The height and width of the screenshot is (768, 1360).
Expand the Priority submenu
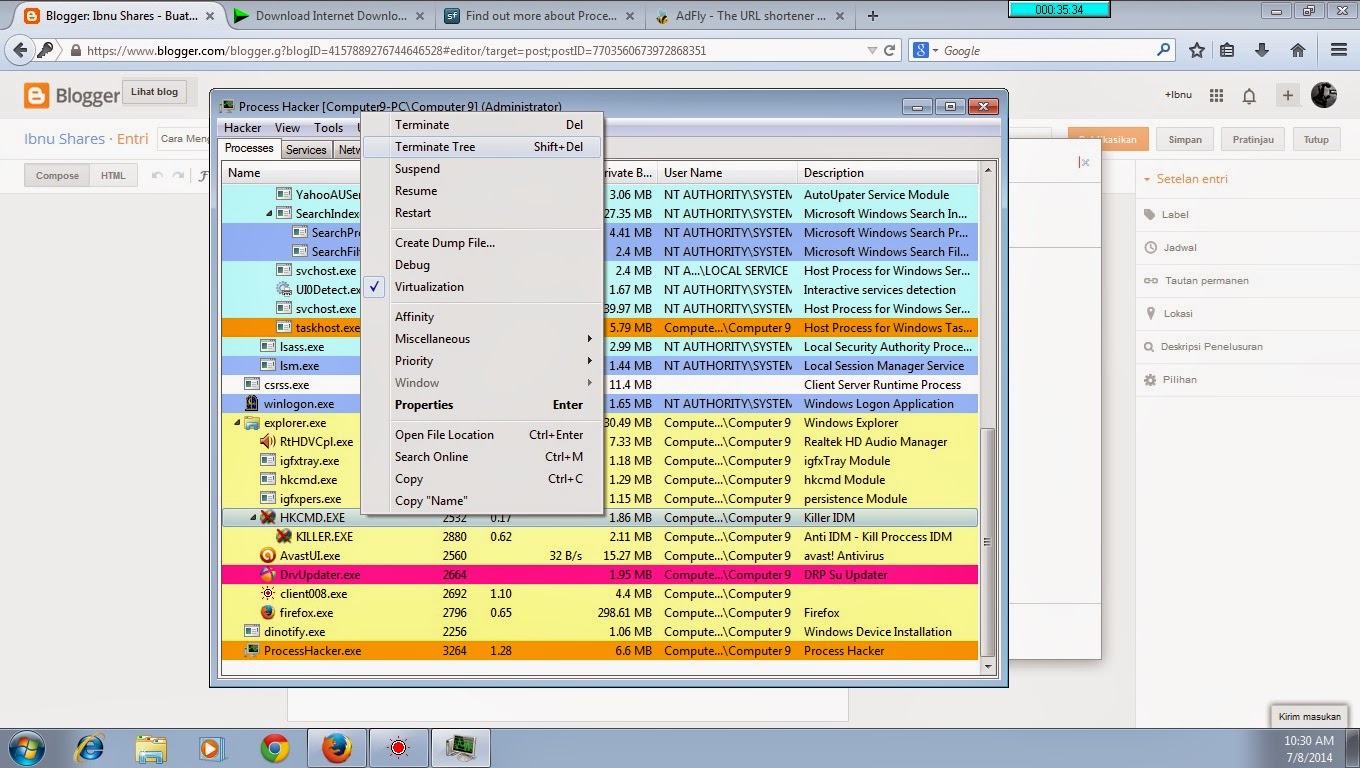[480, 361]
